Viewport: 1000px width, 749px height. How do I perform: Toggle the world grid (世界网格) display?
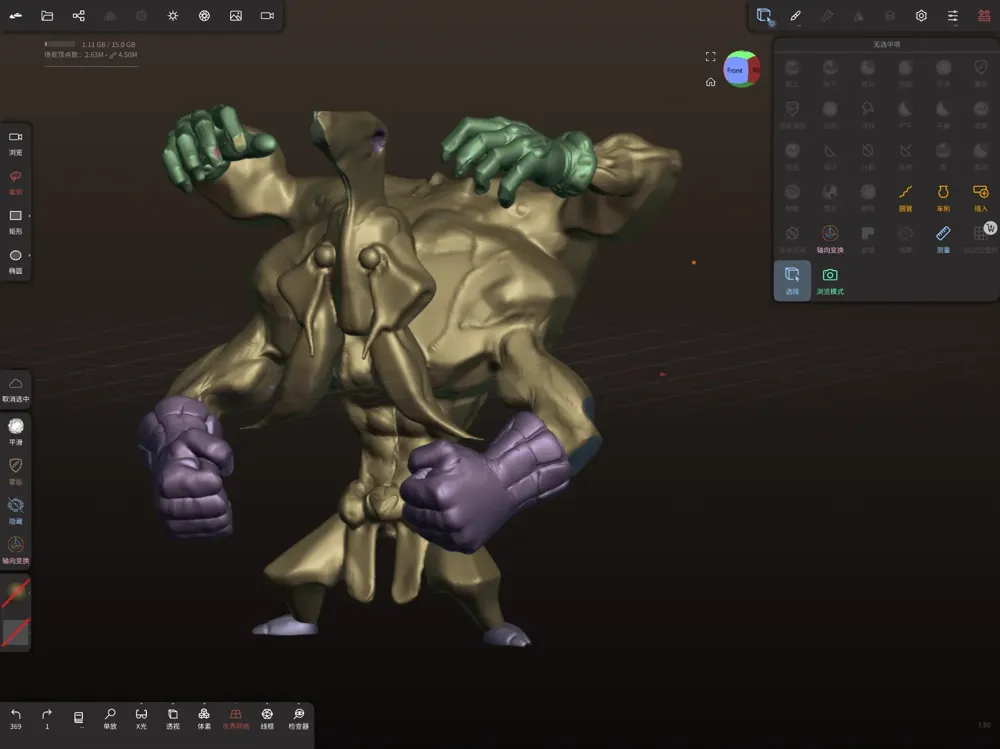coord(235,718)
